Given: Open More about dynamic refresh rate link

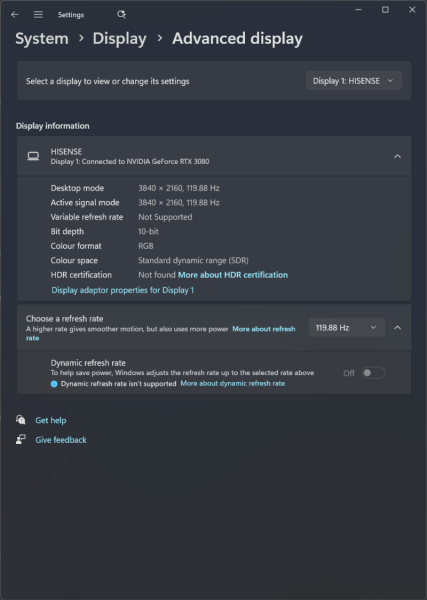Looking at the screenshot, I should click(x=233, y=383).
